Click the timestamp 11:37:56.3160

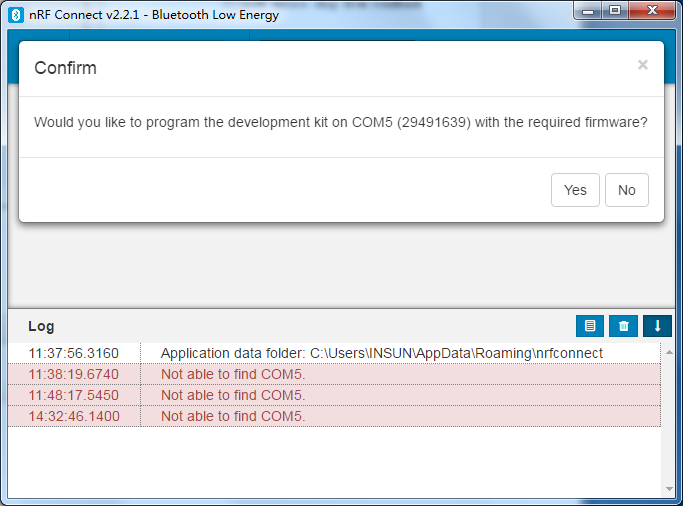(x=74, y=353)
